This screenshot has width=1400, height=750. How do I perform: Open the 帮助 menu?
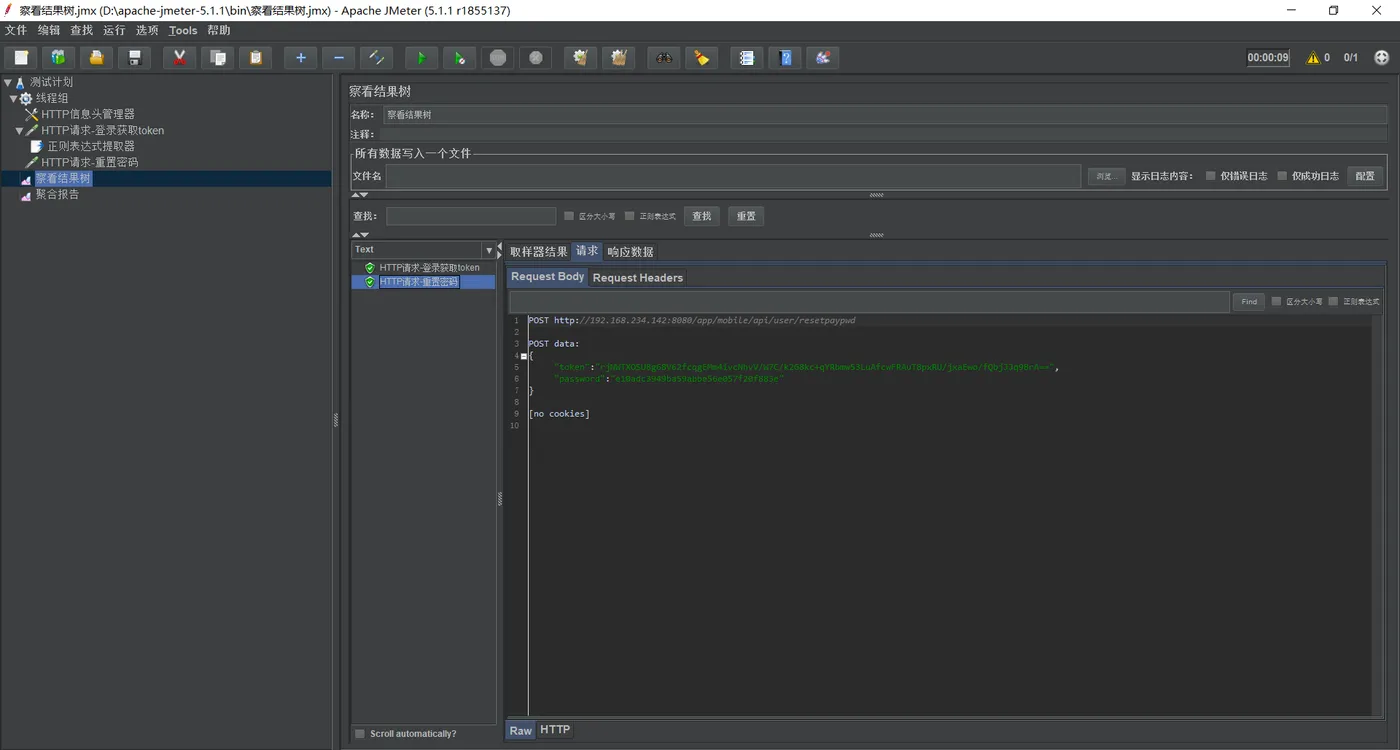click(x=219, y=31)
